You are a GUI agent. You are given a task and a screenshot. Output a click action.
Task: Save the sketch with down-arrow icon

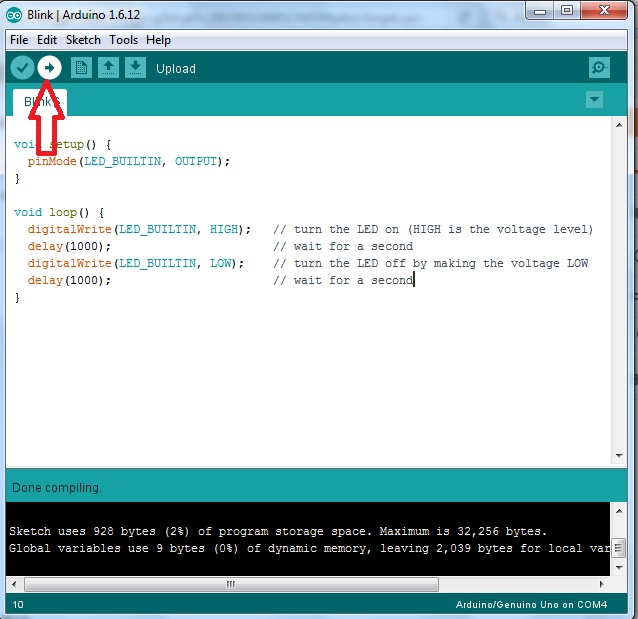[x=135, y=68]
